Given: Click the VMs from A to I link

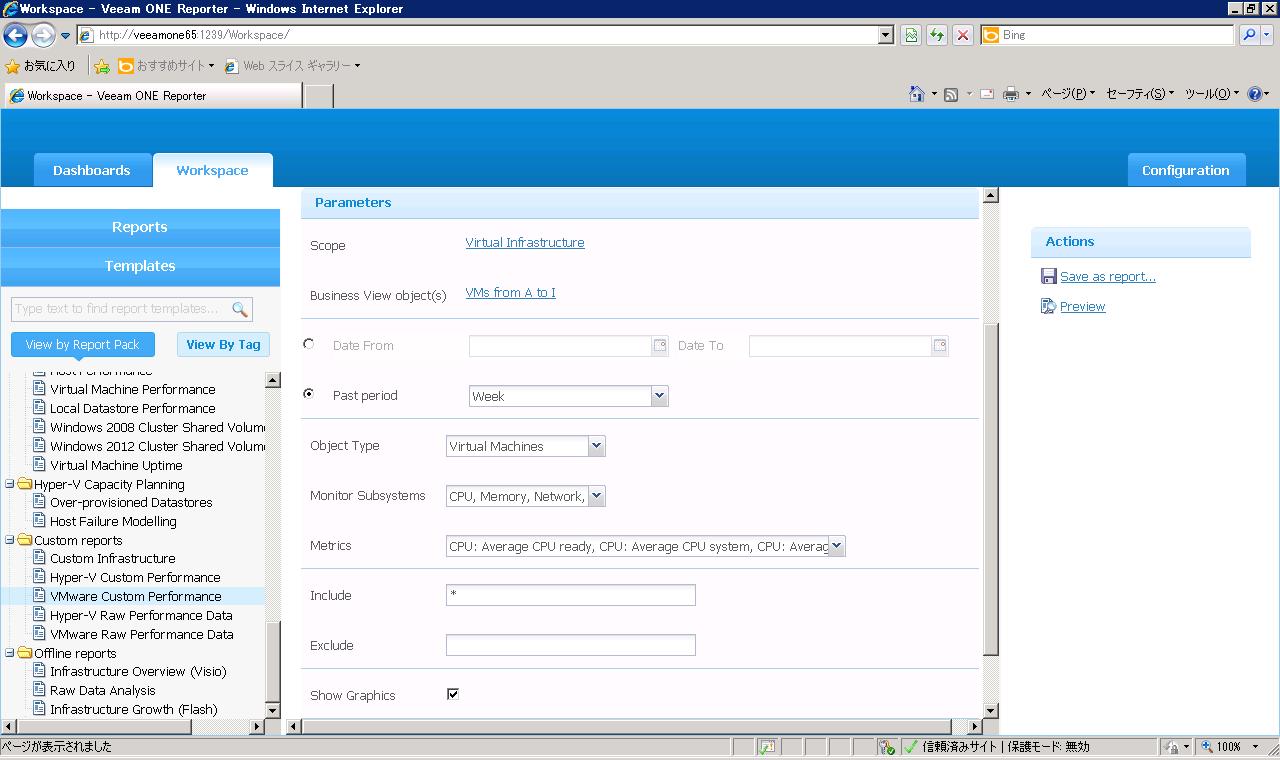Looking at the screenshot, I should pos(510,293).
